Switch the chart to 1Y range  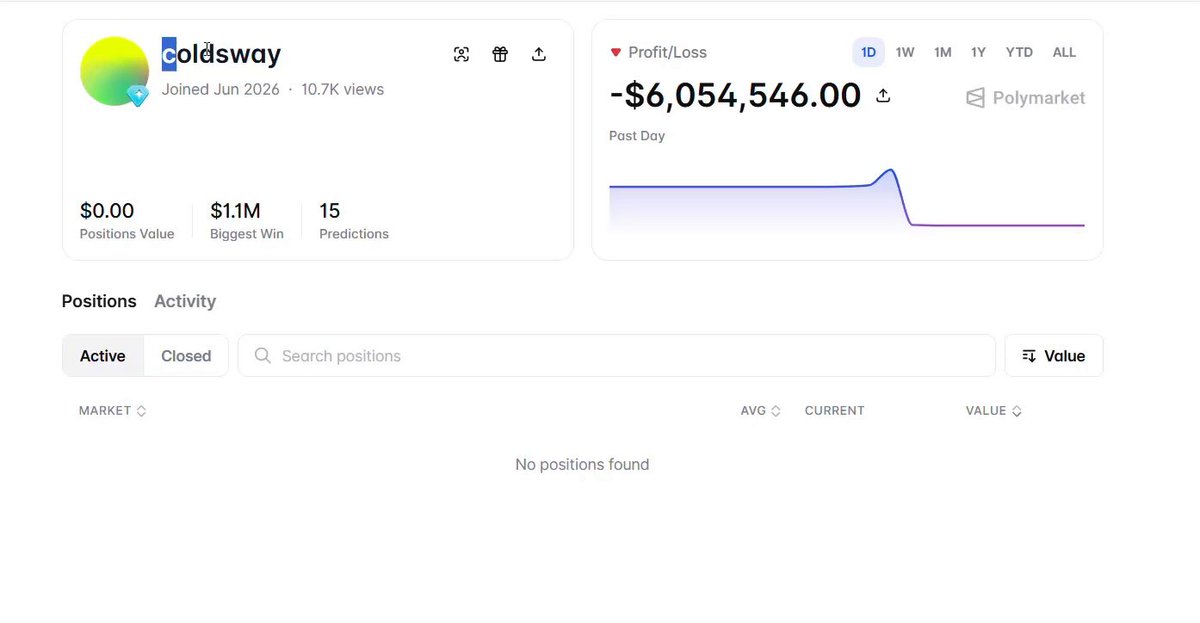978,52
